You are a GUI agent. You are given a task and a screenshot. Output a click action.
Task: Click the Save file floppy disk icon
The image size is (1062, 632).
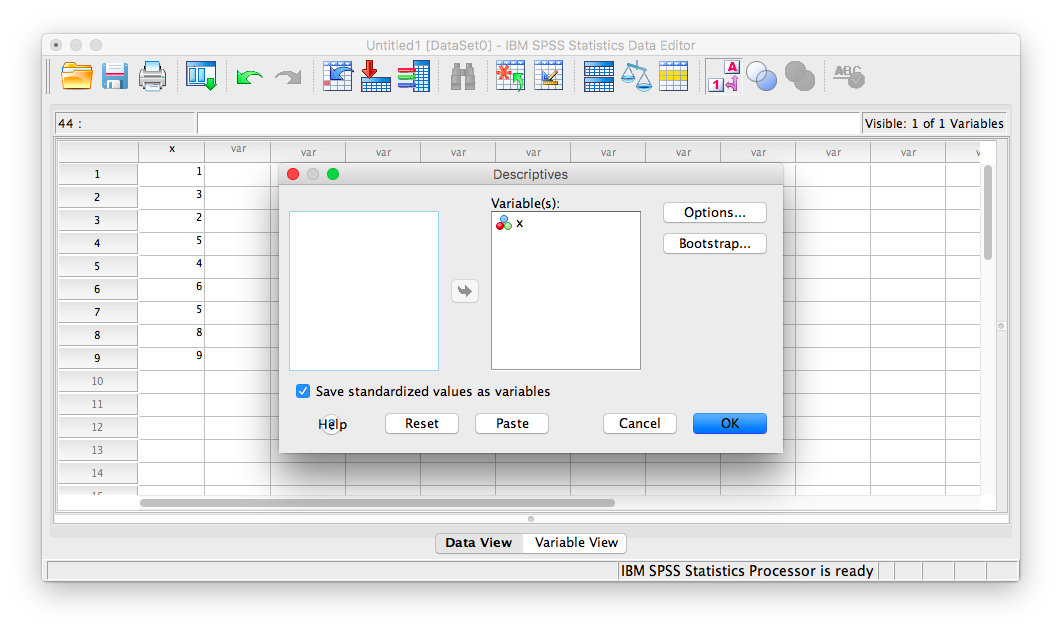[114, 76]
